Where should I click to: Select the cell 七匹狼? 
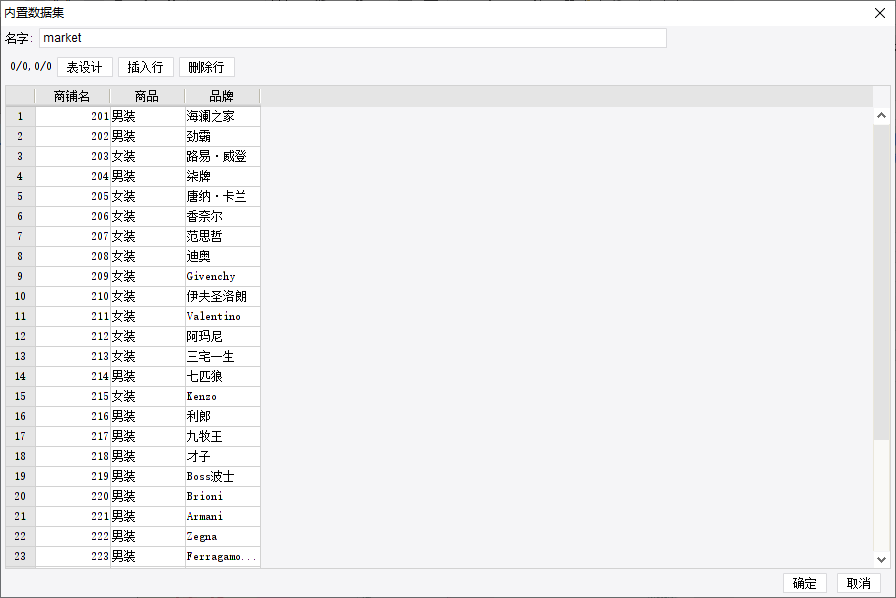(x=223, y=377)
